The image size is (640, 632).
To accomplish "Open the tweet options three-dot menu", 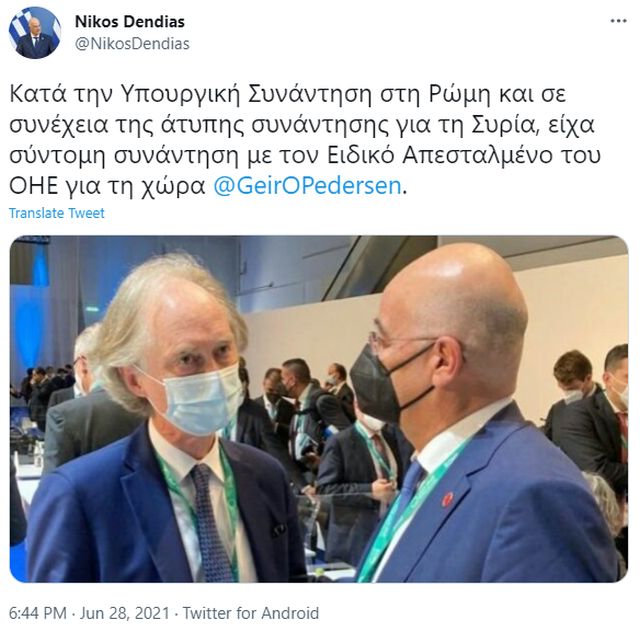I will point(618,22).
